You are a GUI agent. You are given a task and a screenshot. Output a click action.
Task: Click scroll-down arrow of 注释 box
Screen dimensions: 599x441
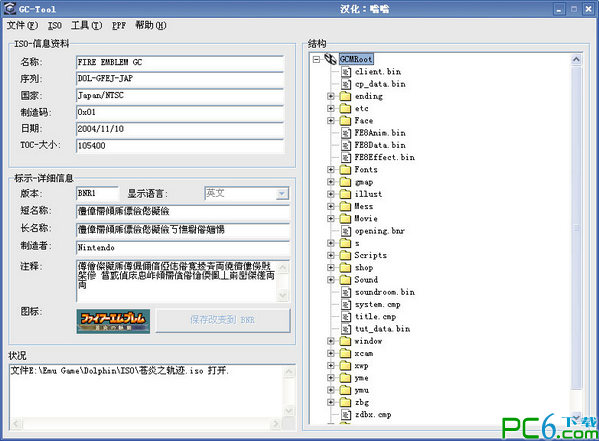283,295
